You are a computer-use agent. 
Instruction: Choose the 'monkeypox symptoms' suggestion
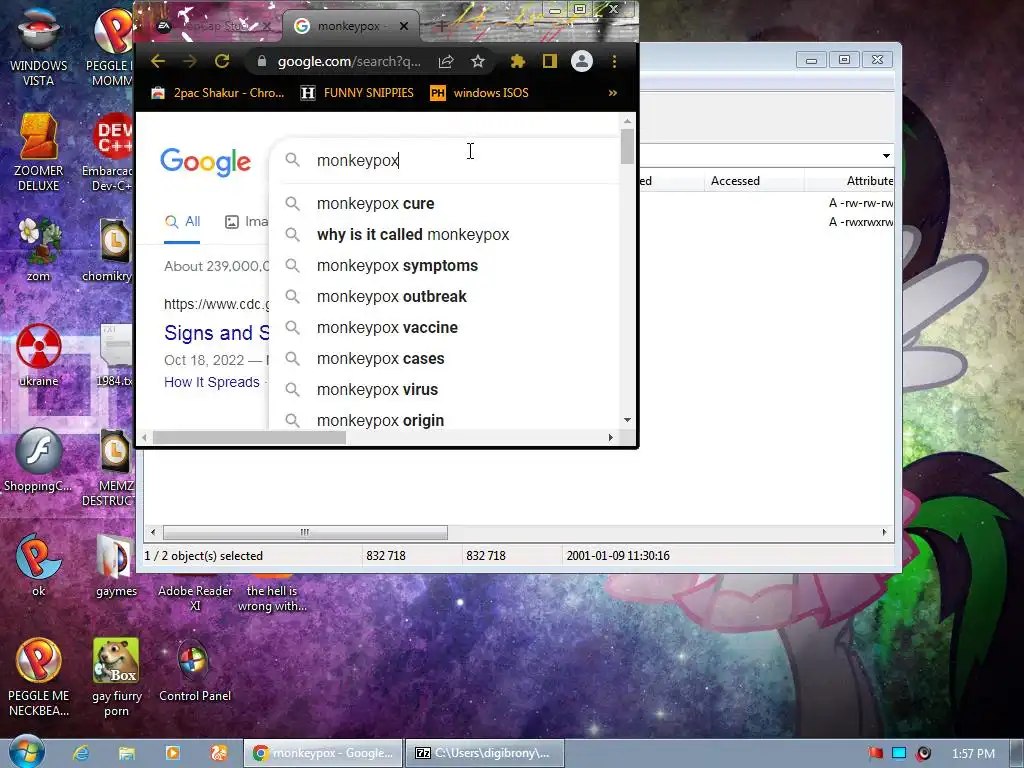[x=444, y=266]
